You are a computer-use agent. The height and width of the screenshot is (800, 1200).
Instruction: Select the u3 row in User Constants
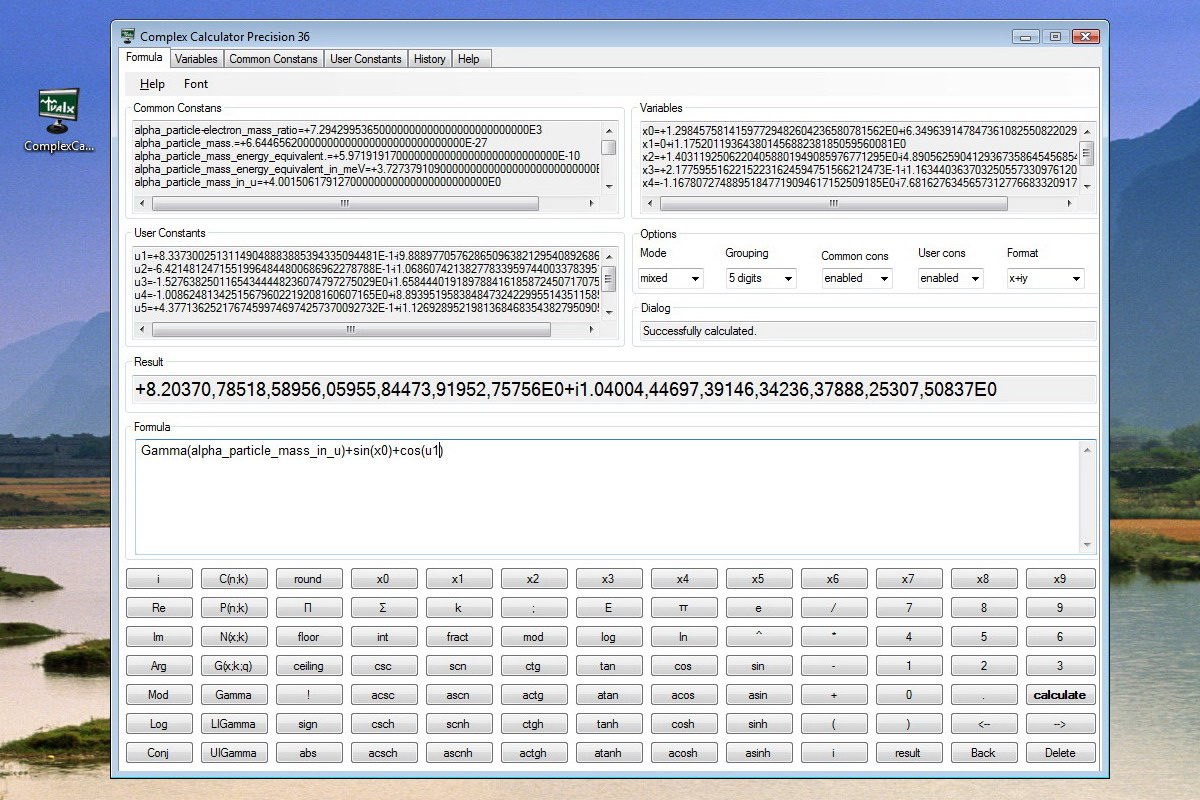(367, 283)
